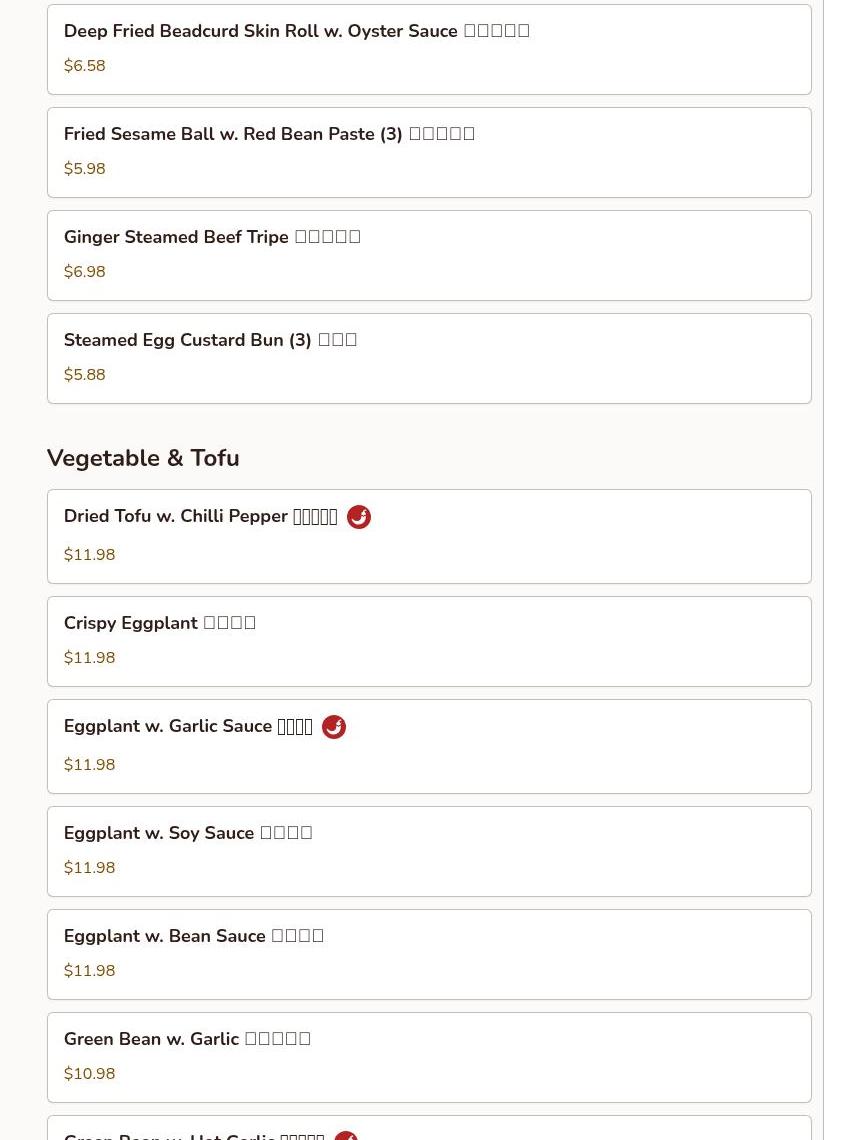Click $6.98 price under Ginger Steamed Beef Tripe
The height and width of the screenshot is (1140, 844).
(84, 272)
